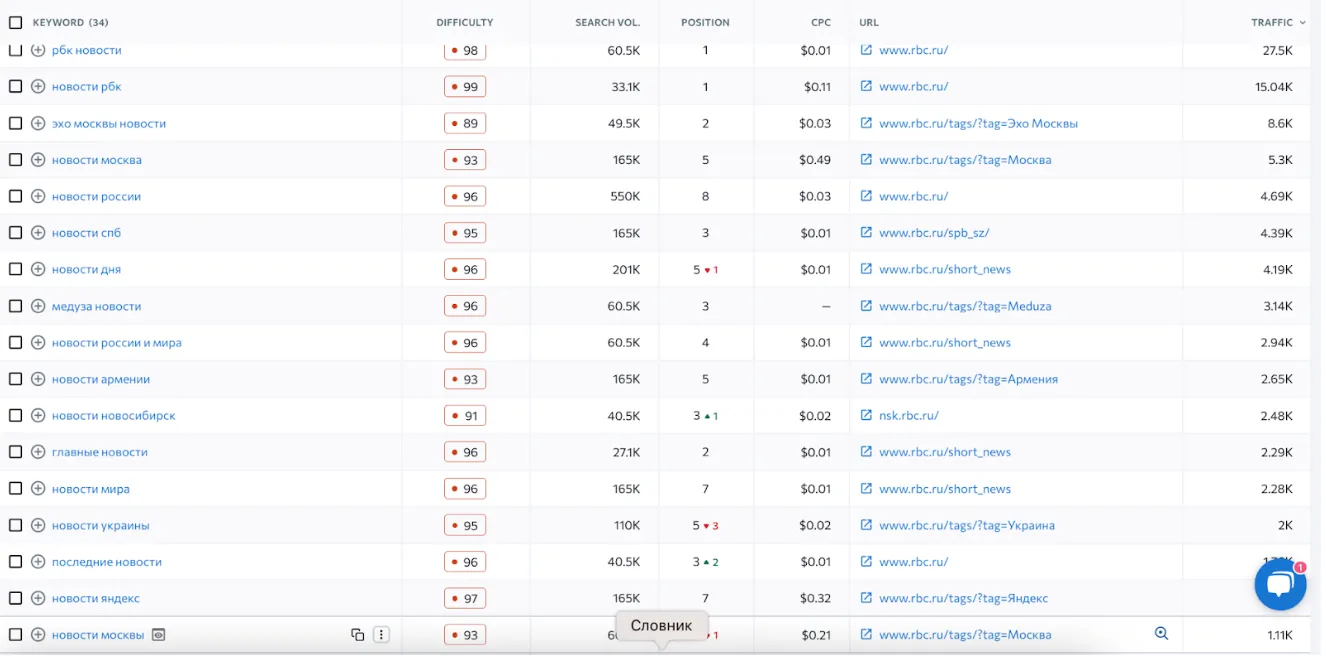Viewport: 1326px width, 664px height.
Task: Click external link icon for www.rbc.ru/spb_sz/
Action: pyautogui.click(x=866, y=233)
